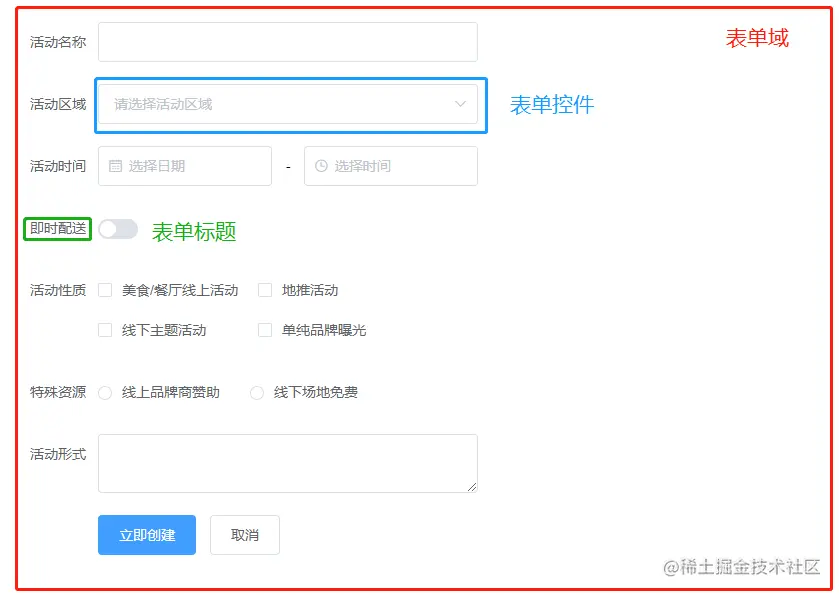Click the 活动区域 label
The width and height of the screenshot is (839, 595).
[58, 104]
